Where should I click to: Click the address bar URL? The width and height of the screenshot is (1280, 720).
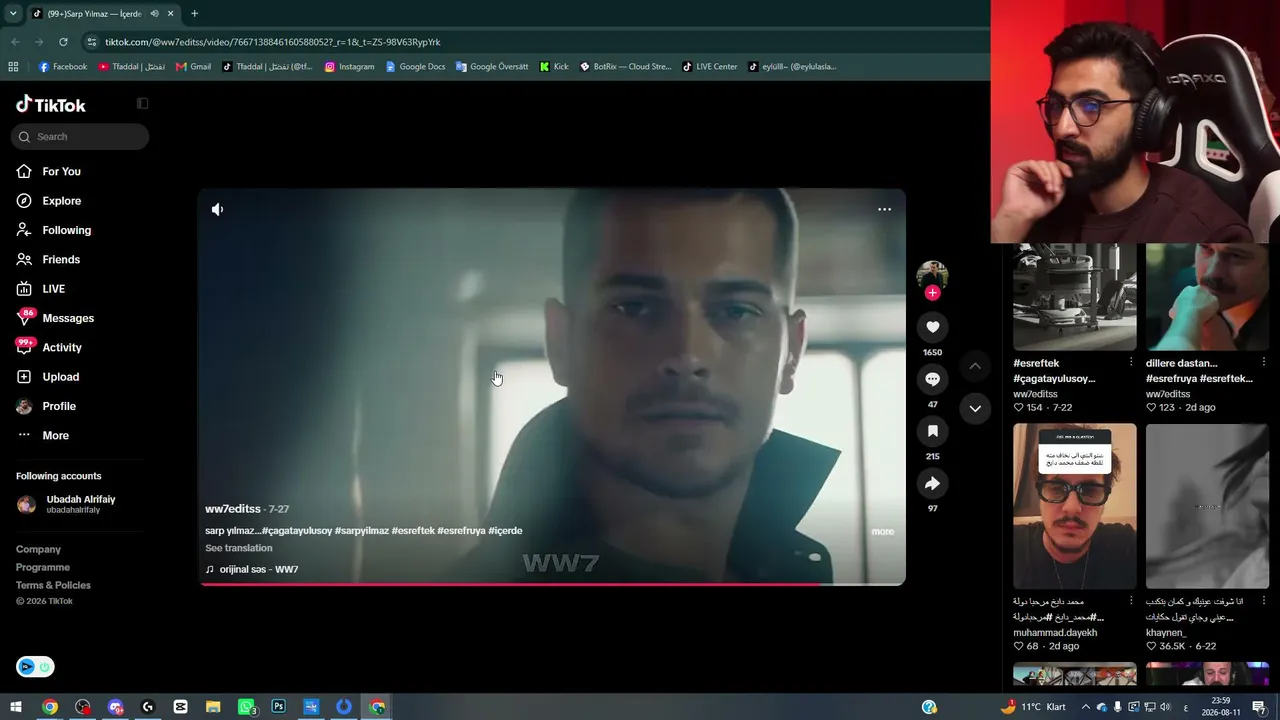(x=273, y=42)
